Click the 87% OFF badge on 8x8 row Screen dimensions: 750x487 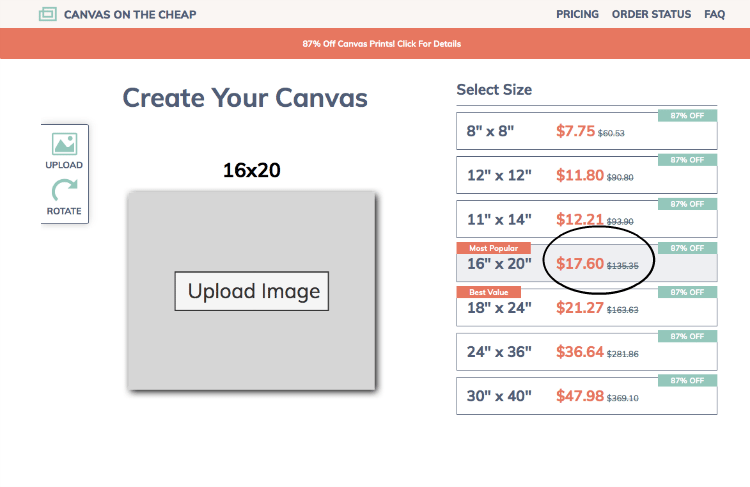(x=687, y=115)
